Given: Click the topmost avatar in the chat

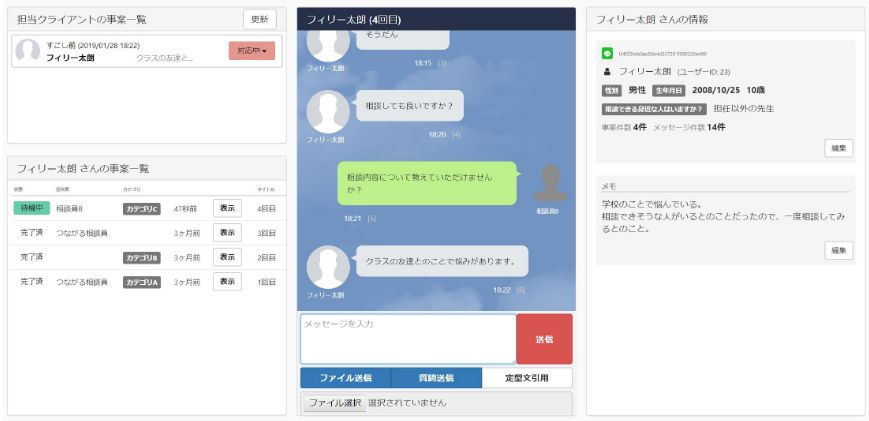Looking at the screenshot, I should pos(327,40).
